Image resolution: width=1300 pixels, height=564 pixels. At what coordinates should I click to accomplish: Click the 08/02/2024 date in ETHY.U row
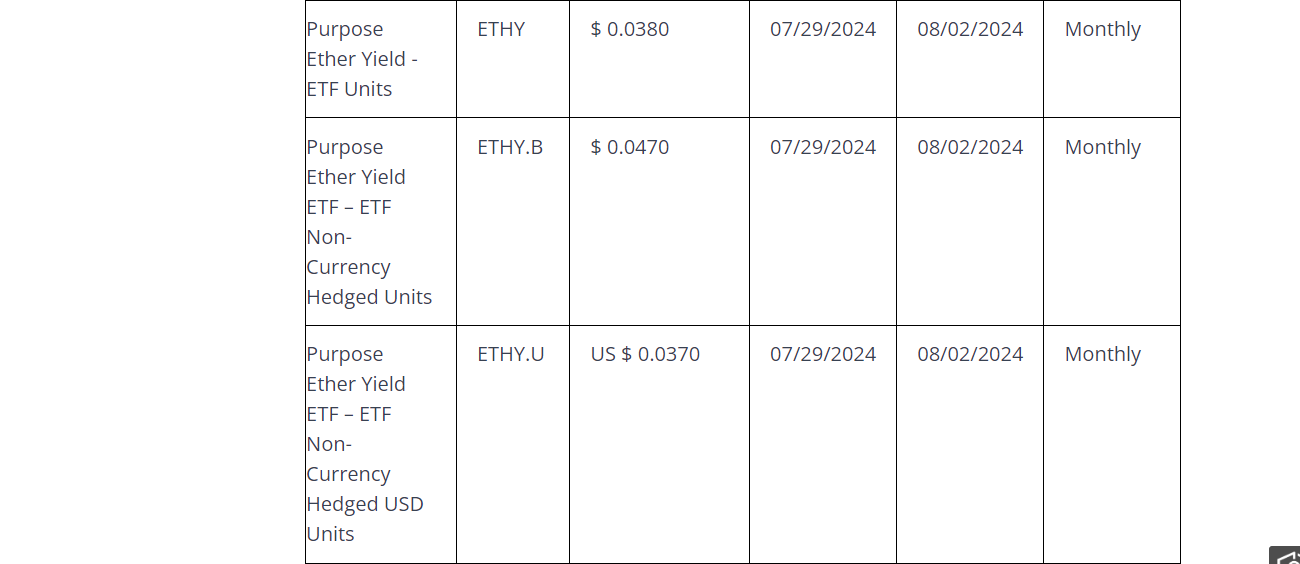pyautogui.click(x=970, y=355)
